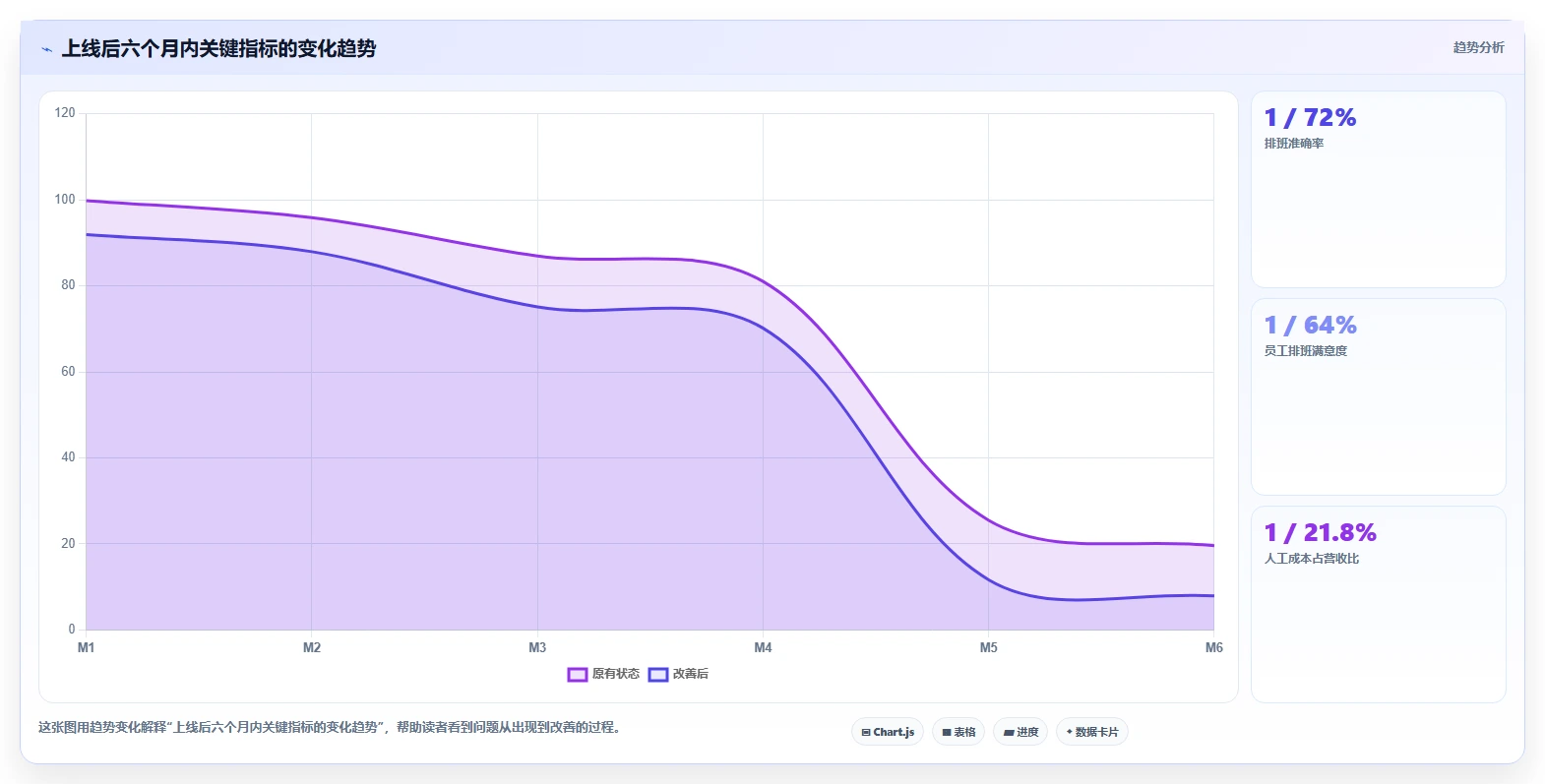
Task: Click the M5 axis label
Action: coord(988,647)
